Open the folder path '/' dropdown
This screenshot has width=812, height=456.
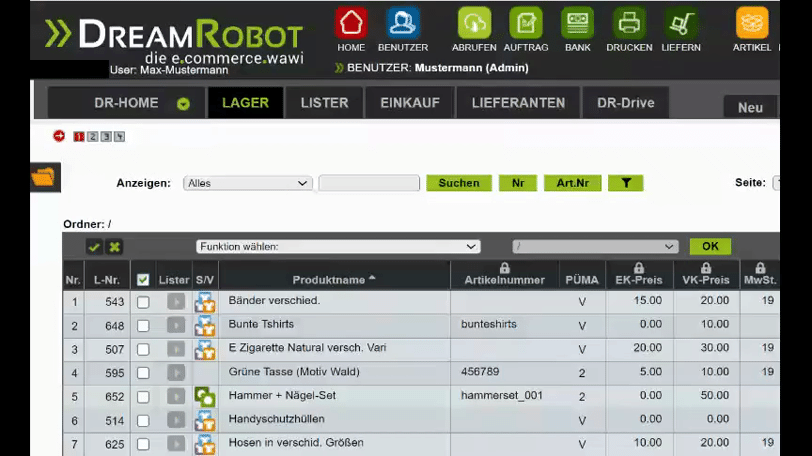(595, 247)
